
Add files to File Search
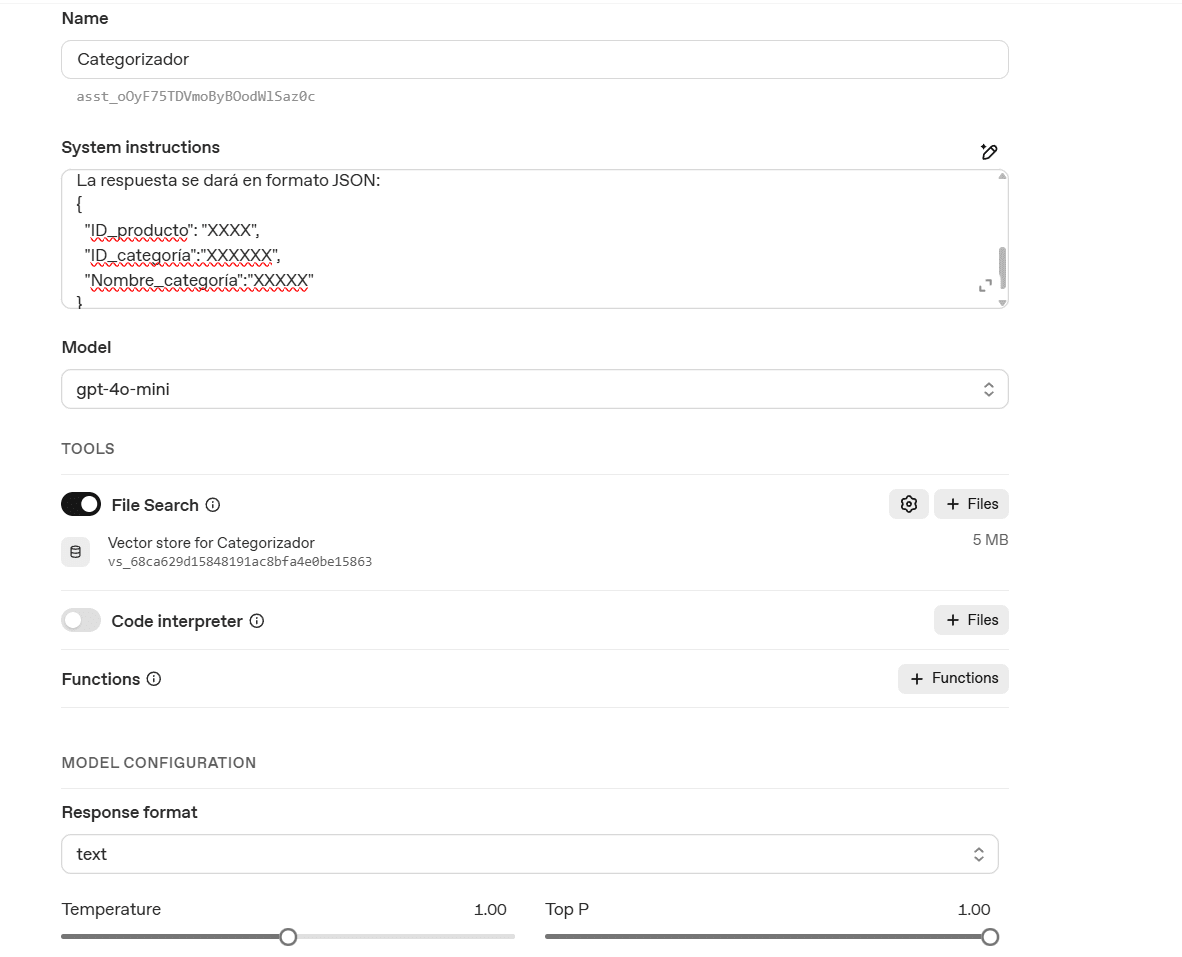pyautogui.click(x=971, y=504)
